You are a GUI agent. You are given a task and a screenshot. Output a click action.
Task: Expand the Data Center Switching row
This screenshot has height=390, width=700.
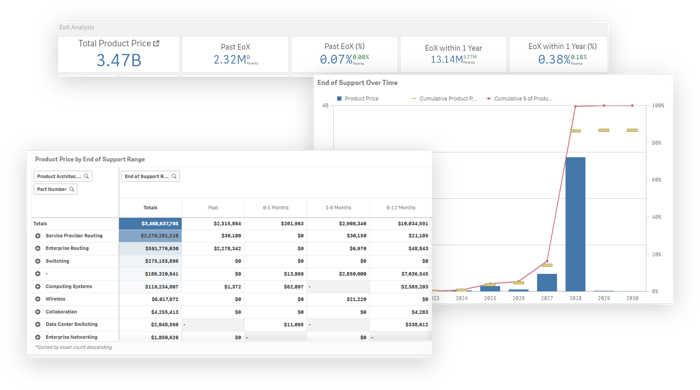[38, 324]
